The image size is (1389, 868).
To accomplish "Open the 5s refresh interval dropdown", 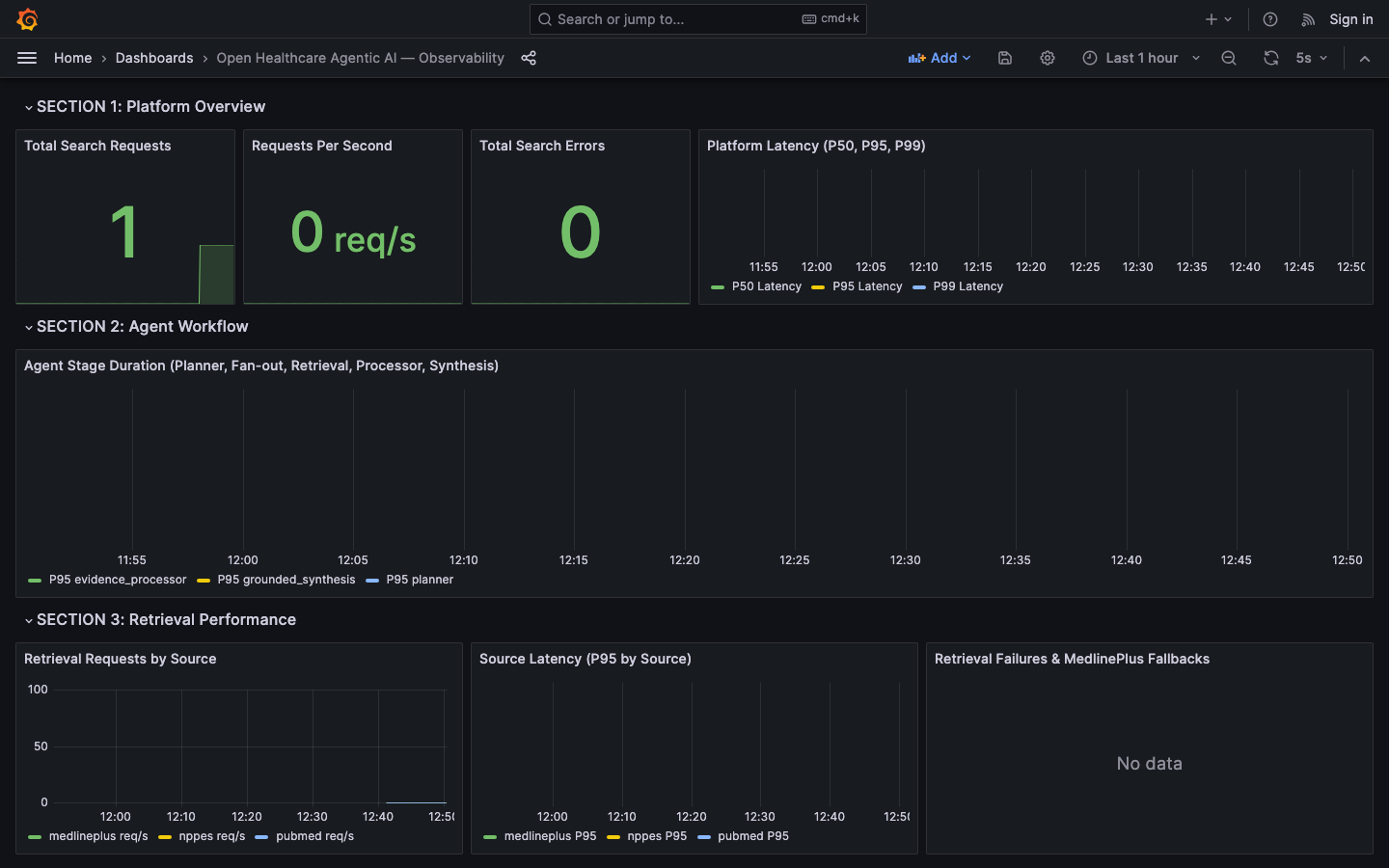I will point(1312,58).
